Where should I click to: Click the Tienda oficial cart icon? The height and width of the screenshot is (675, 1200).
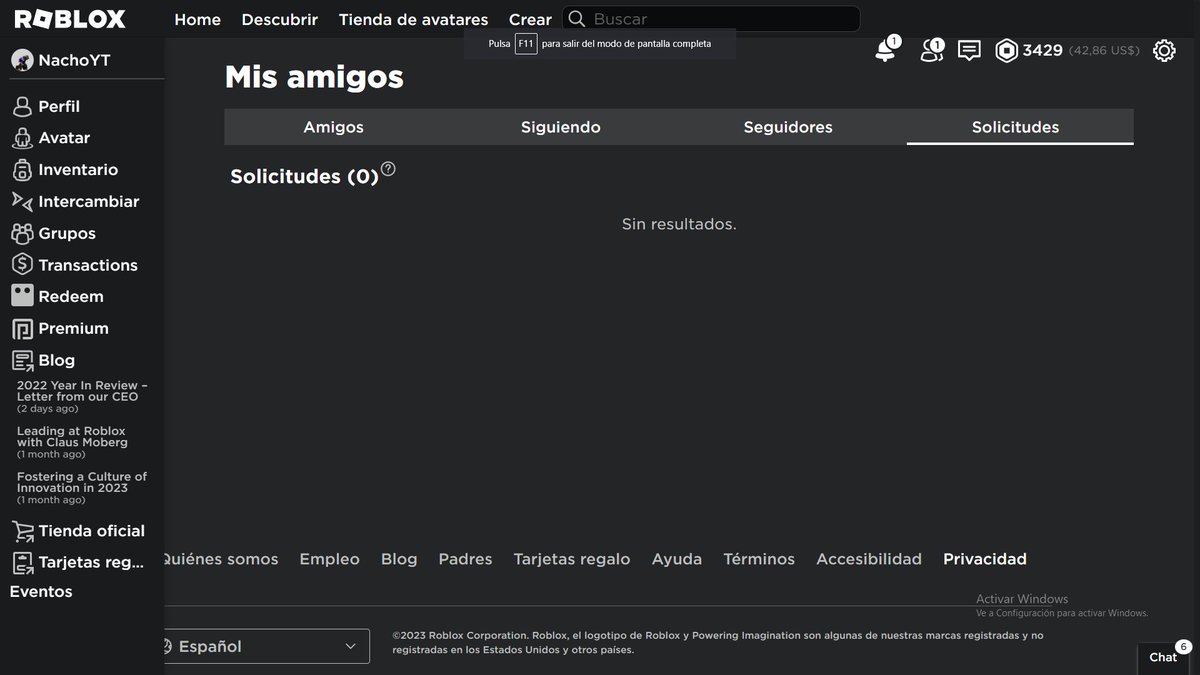(x=22, y=531)
